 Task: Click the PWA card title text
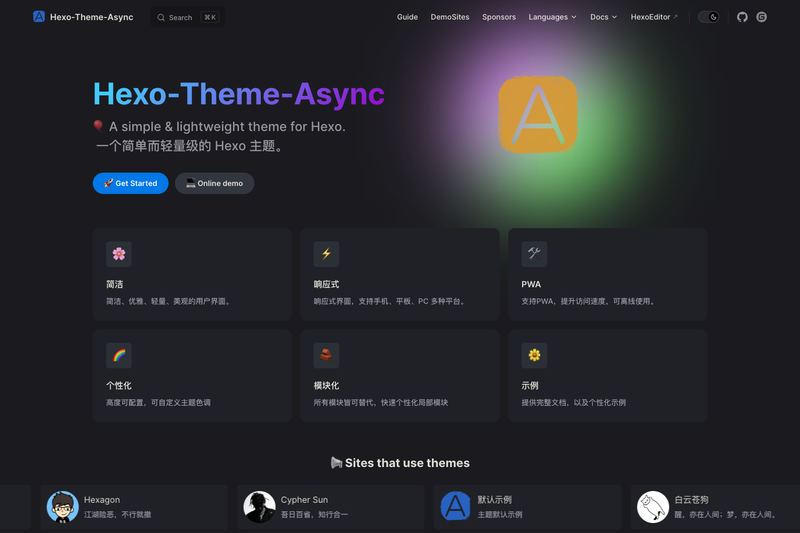531,284
